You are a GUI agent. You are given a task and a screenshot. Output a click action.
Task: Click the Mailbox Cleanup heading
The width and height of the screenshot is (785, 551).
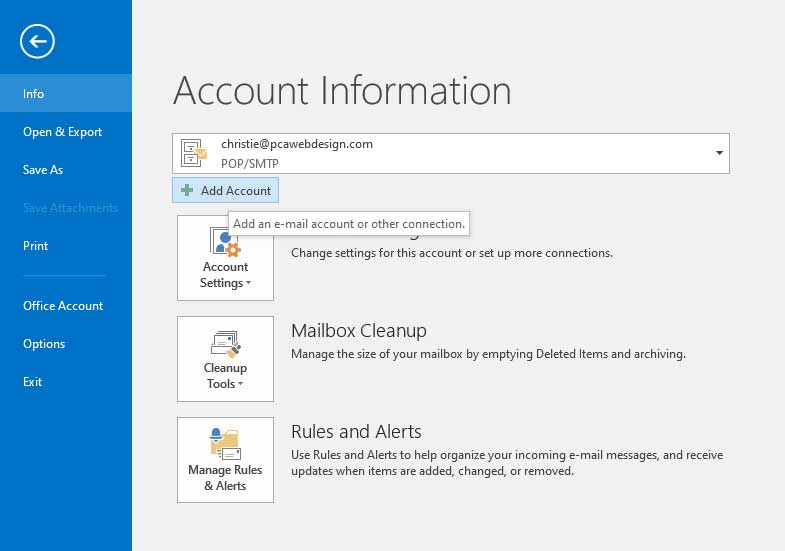point(359,331)
